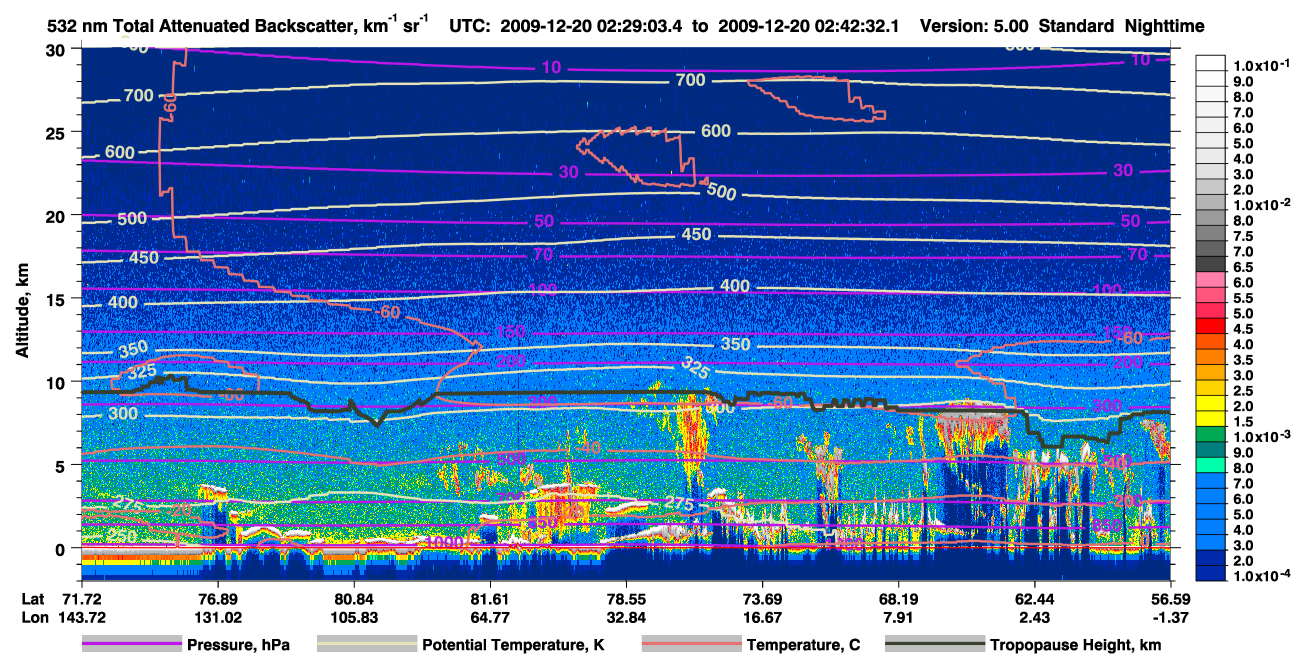
Task: Click longitude value 131.02
Action: [x=218, y=617]
